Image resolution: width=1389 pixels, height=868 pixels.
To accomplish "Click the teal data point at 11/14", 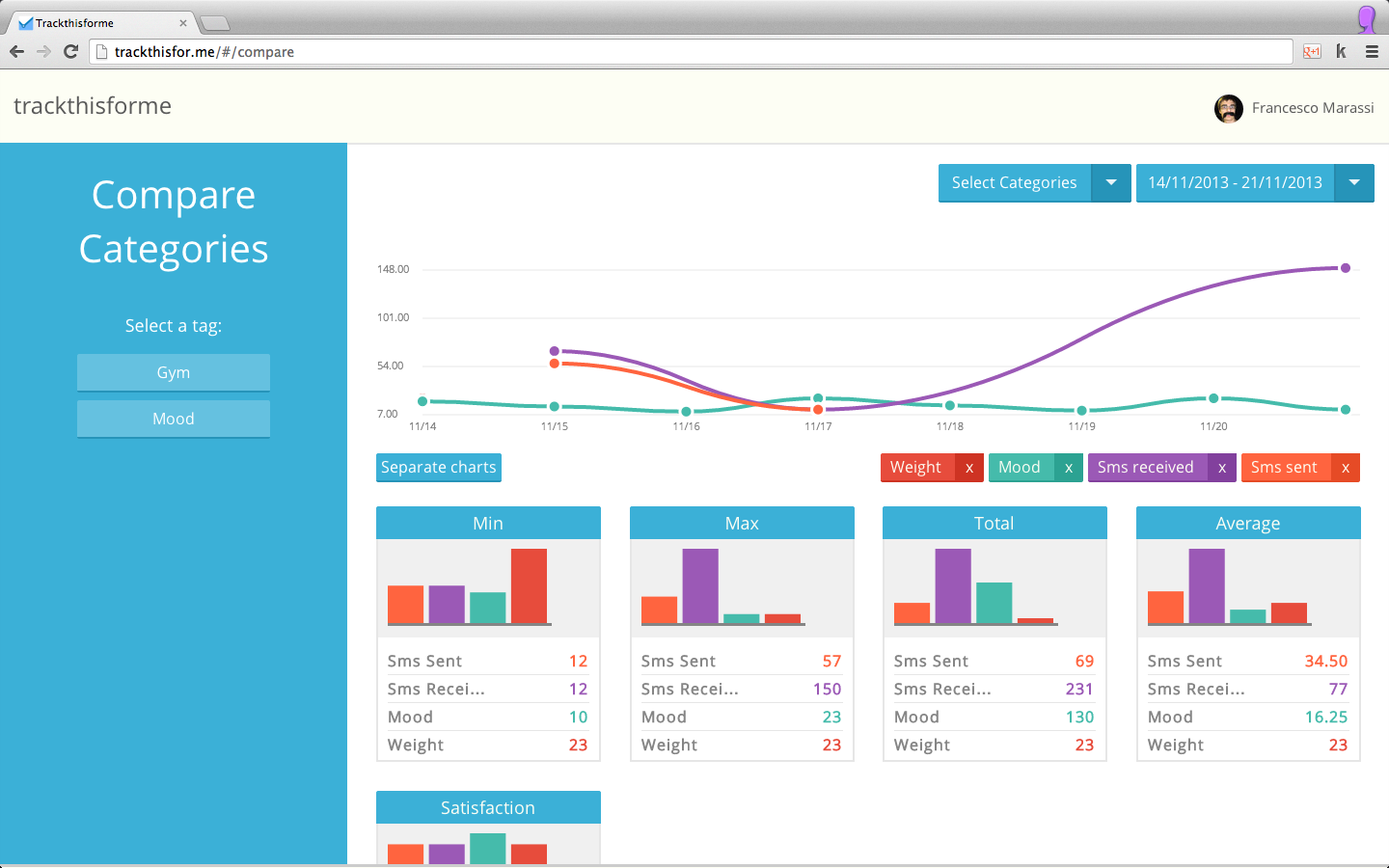I will [422, 401].
